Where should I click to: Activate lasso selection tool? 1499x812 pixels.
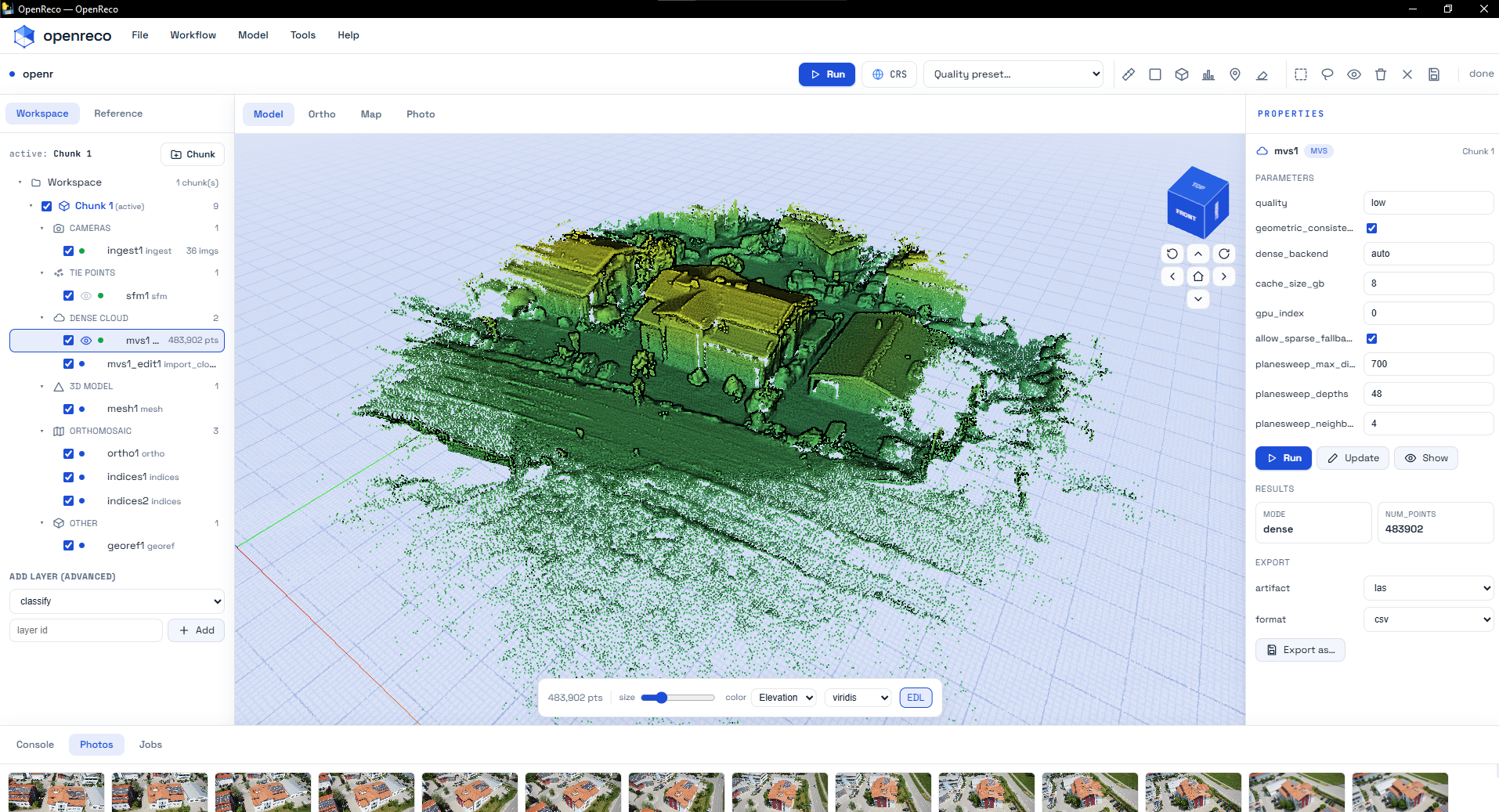tap(1327, 74)
